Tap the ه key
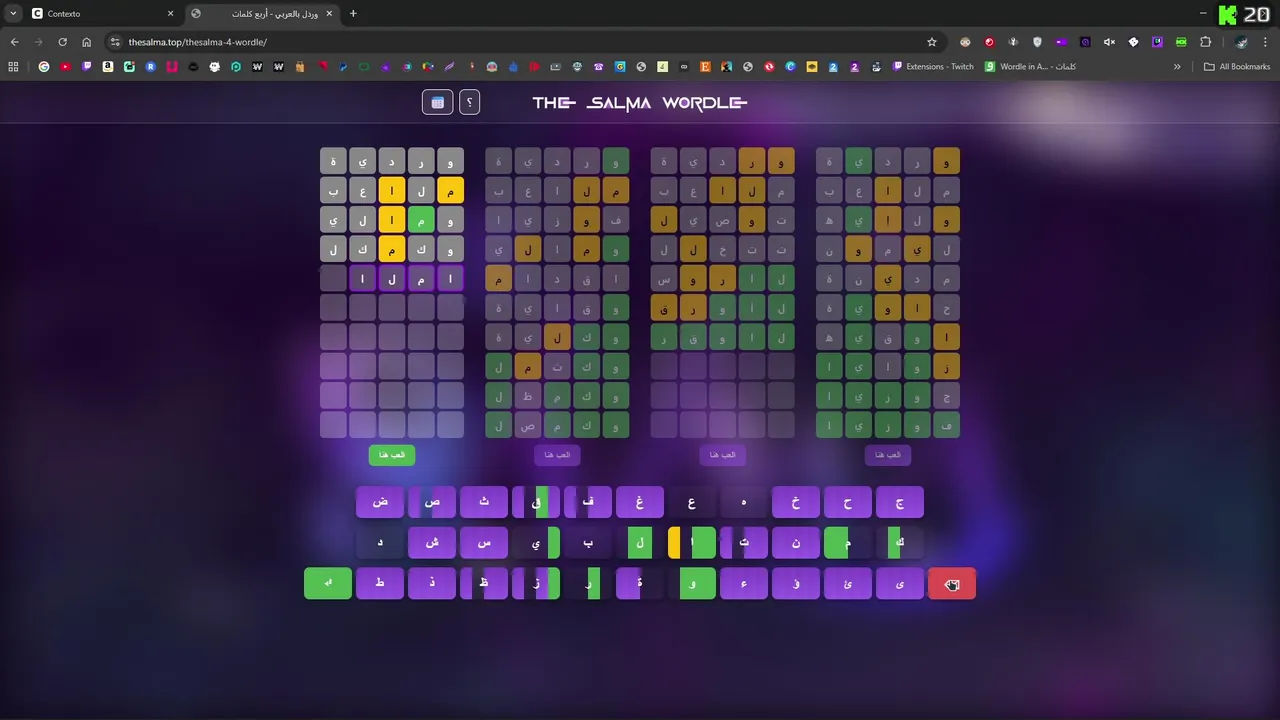1280x720 pixels. (744, 502)
